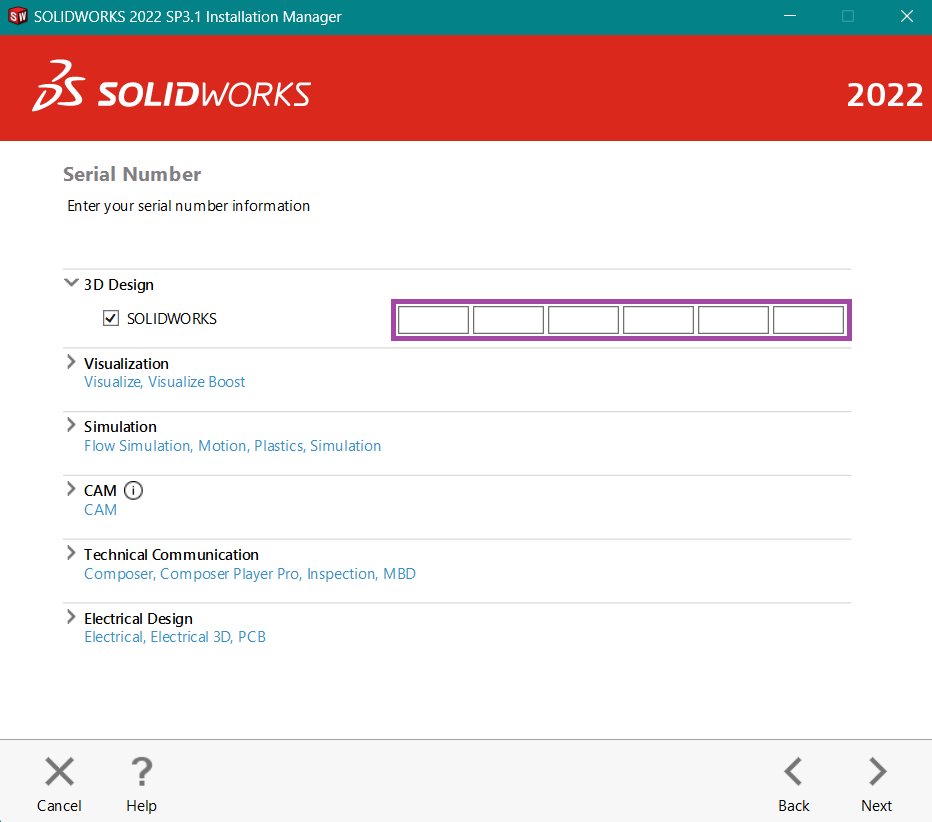The width and height of the screenshot is (932, 822).
Task: Click the sixth serial number field
Action: 808,320
